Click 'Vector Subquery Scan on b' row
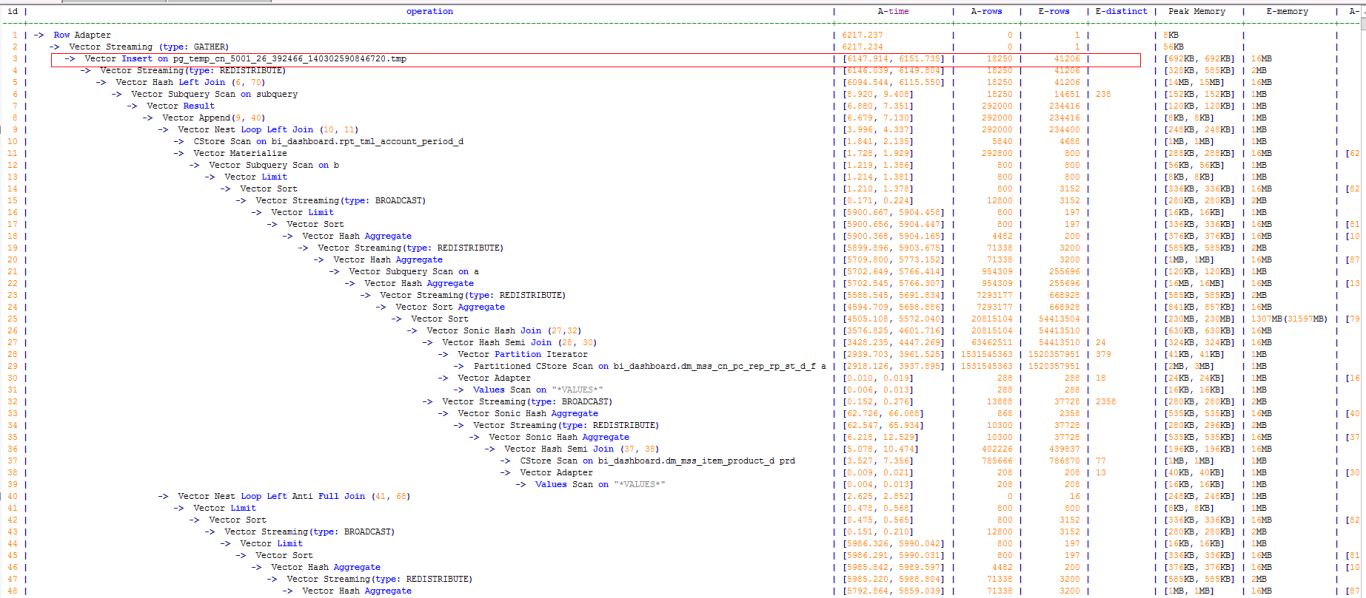Image resolution: width=1366 pixels, height=598 pixels. point(273,165)
